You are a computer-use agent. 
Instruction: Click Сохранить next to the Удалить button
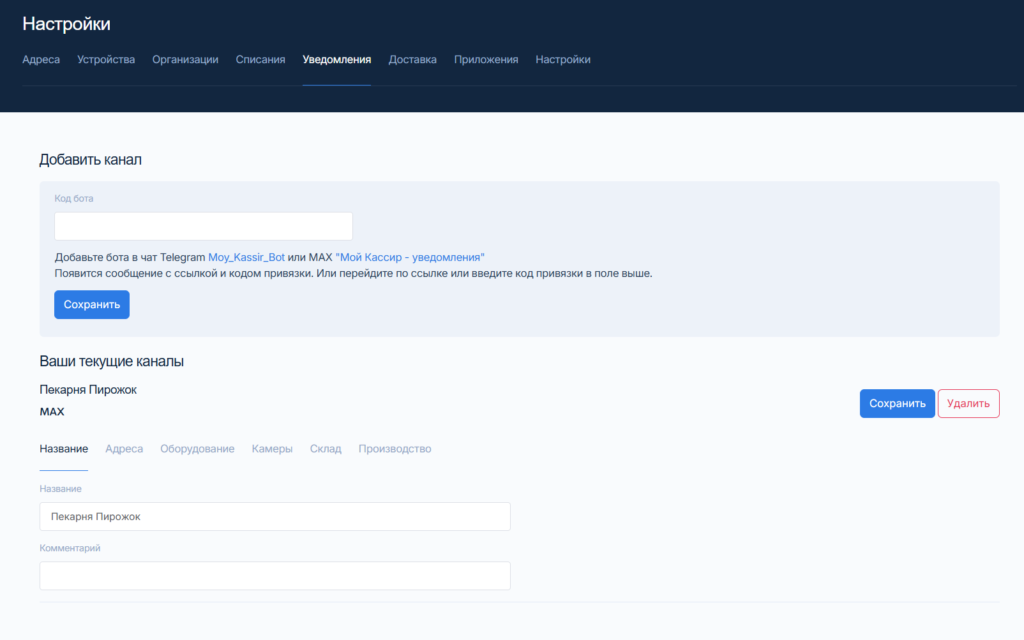tap(897, 404)
